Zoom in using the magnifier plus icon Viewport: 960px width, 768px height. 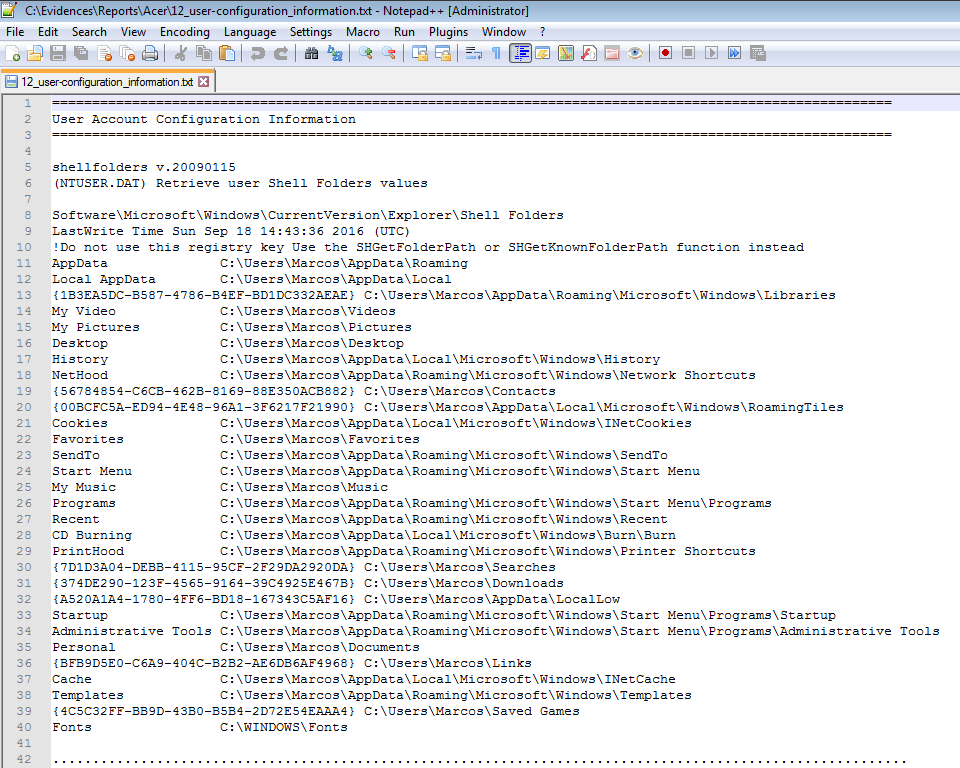point(366,53)
